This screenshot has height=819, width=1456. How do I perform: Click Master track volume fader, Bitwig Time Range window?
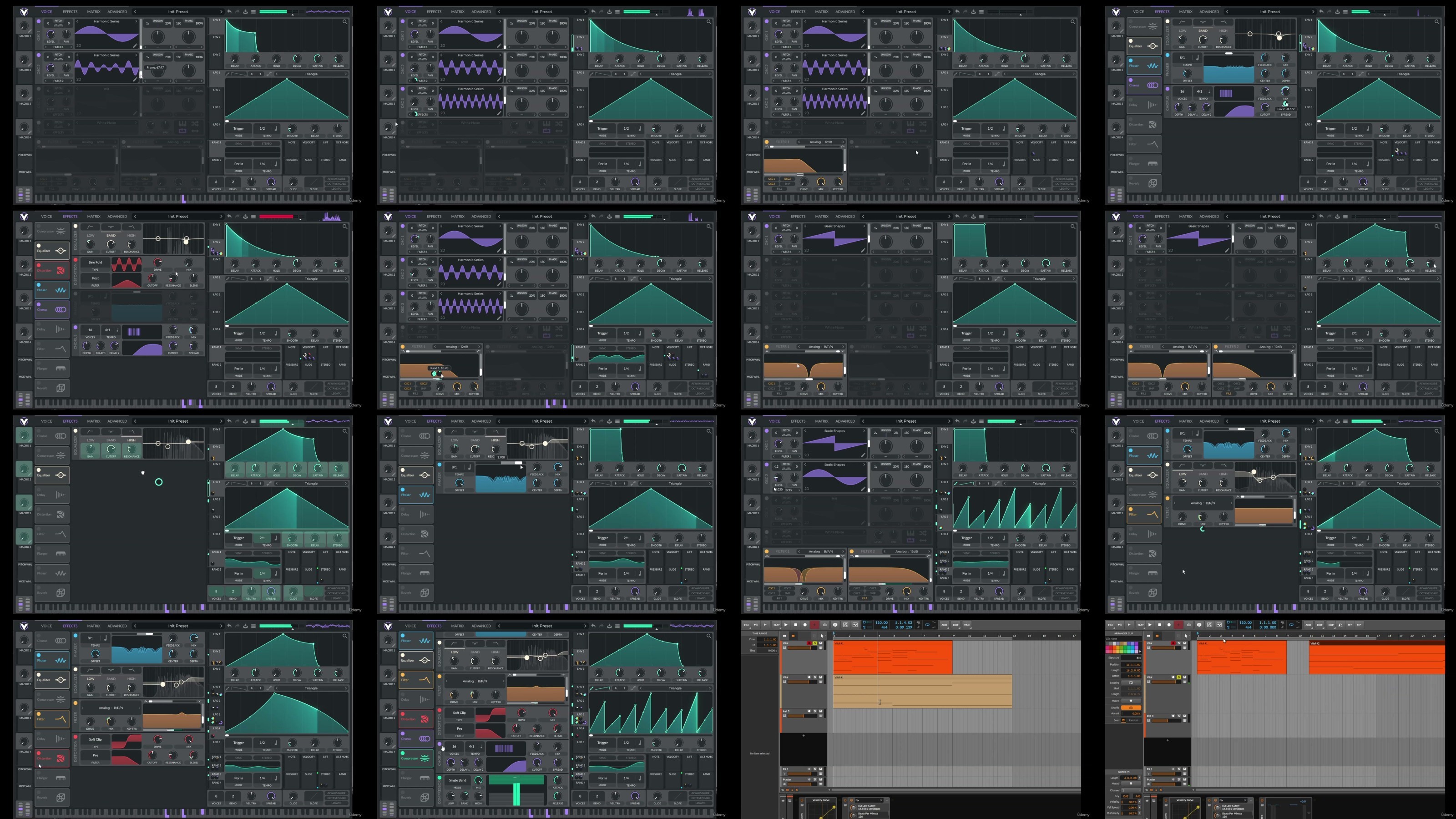(803, 784)
